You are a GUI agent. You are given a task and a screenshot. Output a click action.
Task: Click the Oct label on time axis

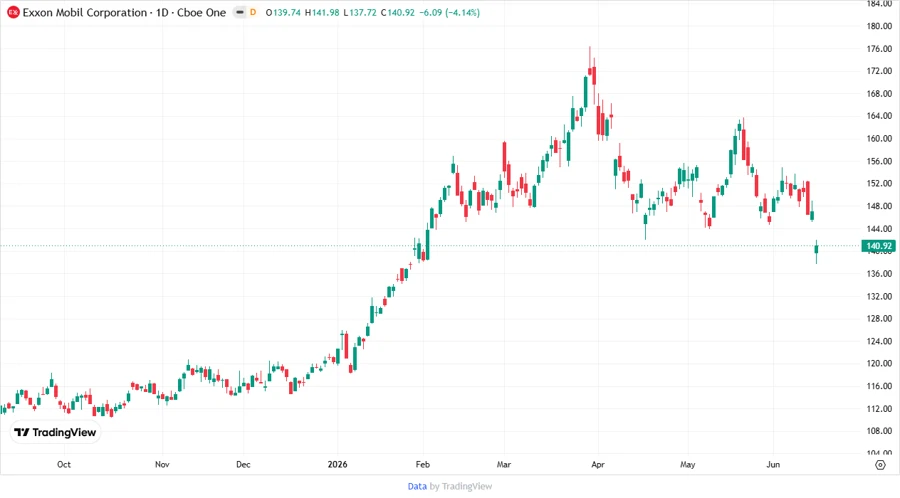(x=64, y=464)
